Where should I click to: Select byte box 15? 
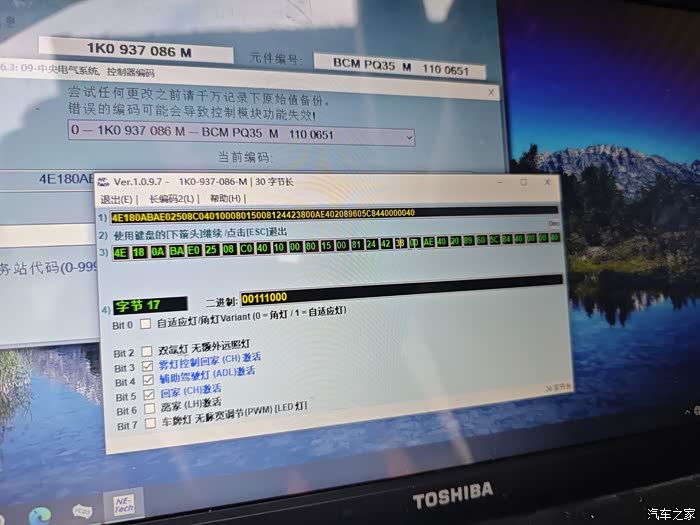click(326, 246)
